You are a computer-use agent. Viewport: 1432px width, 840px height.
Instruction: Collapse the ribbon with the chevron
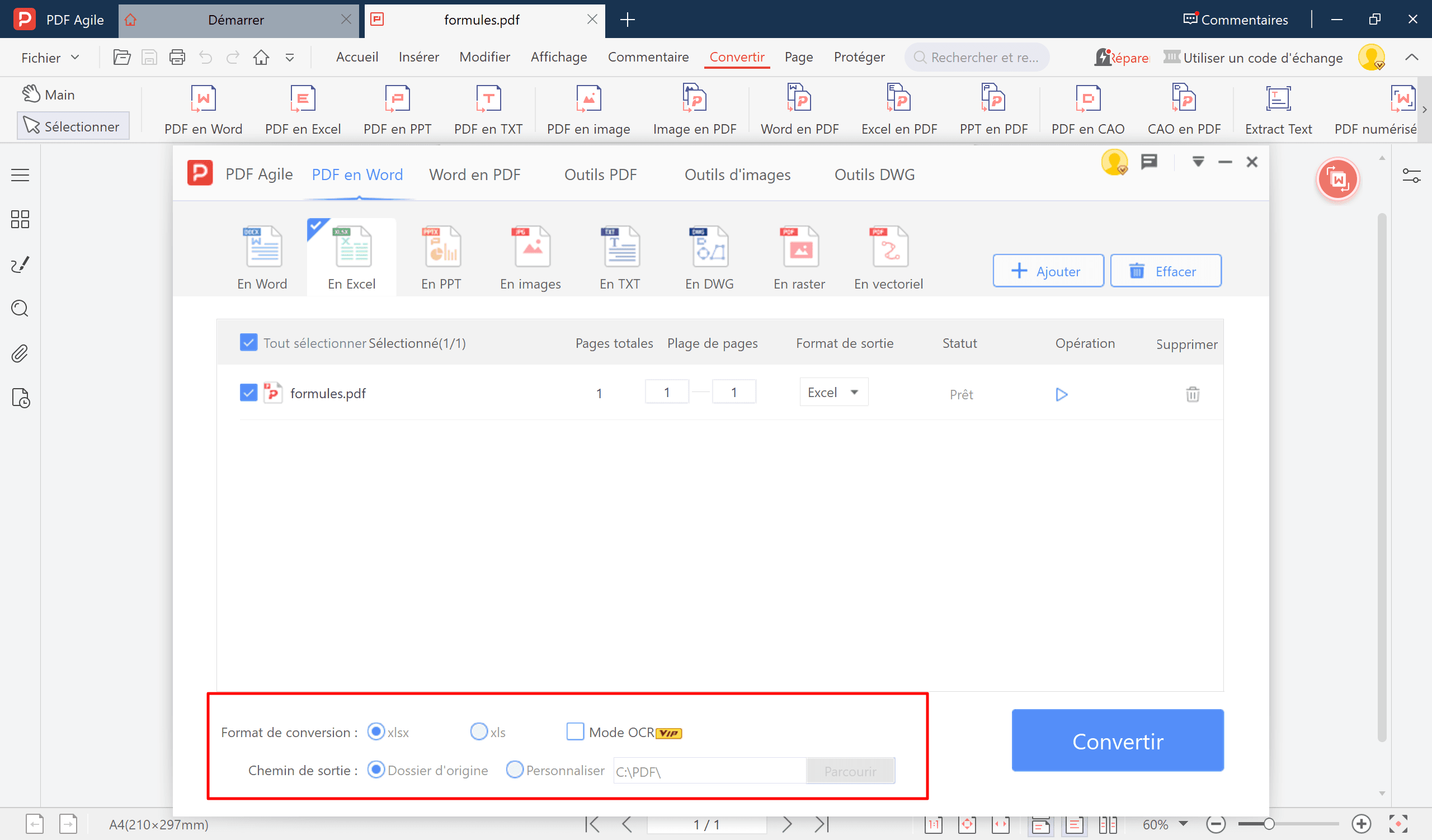pos(1411,58)
